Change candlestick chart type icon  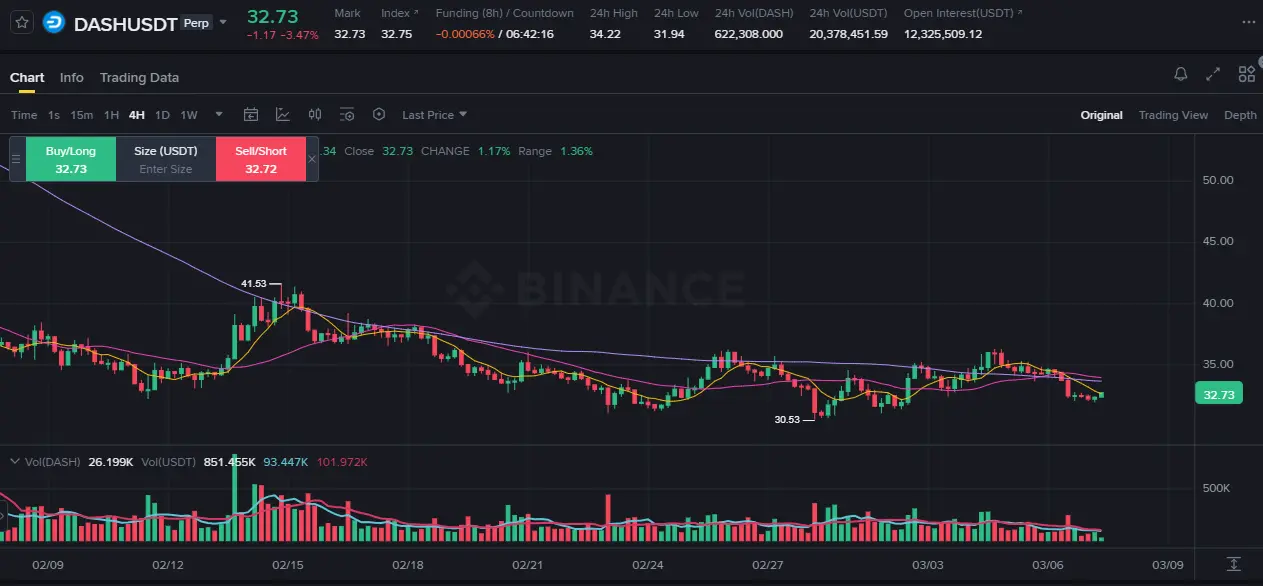[315, 115]
